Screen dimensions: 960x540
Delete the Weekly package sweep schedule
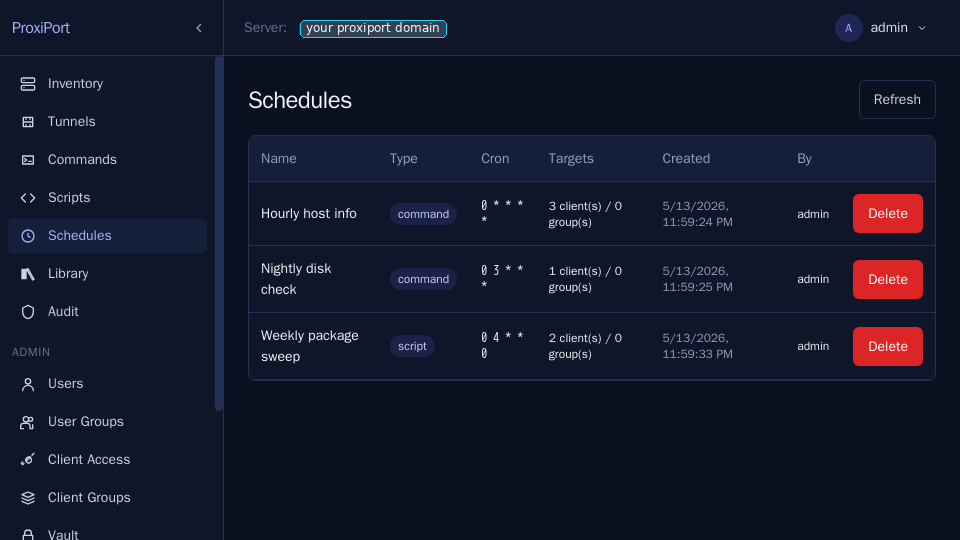tap(887, 347)
